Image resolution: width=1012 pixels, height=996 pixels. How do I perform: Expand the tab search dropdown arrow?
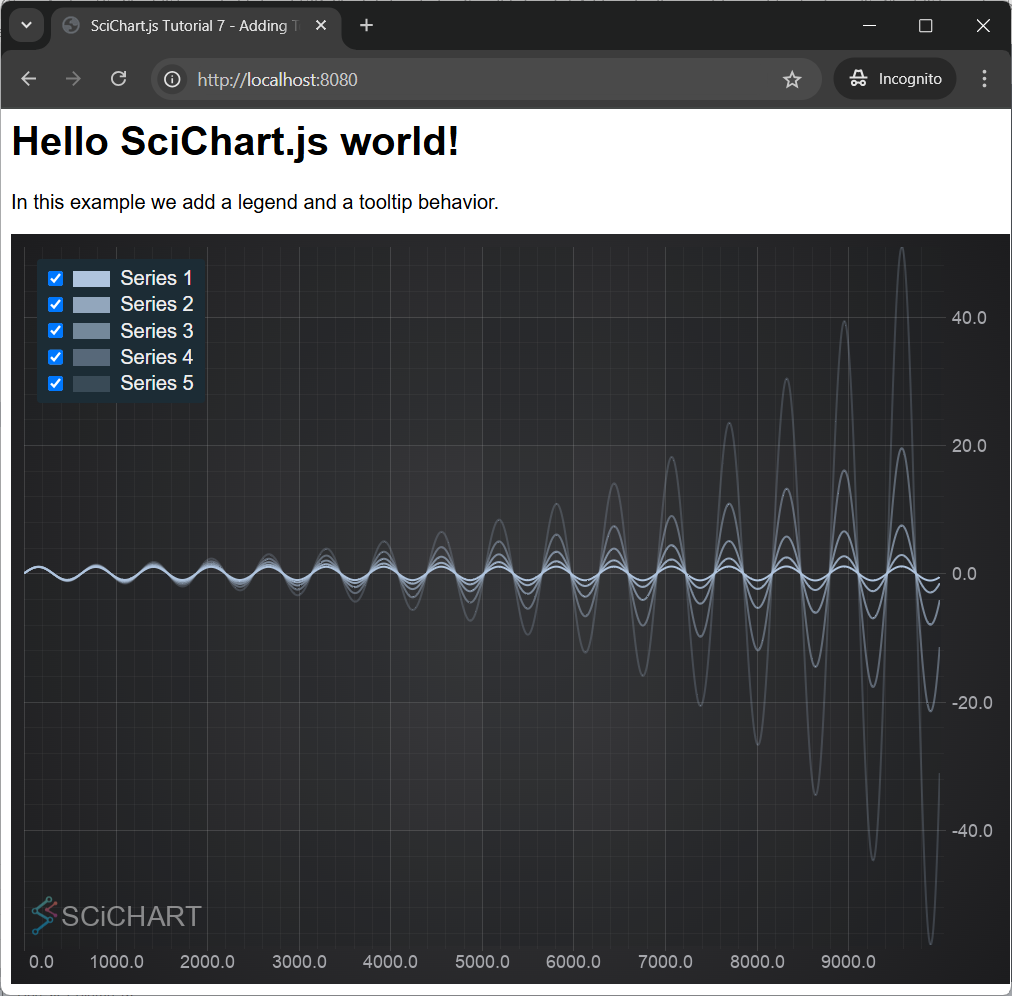point(27,26)
